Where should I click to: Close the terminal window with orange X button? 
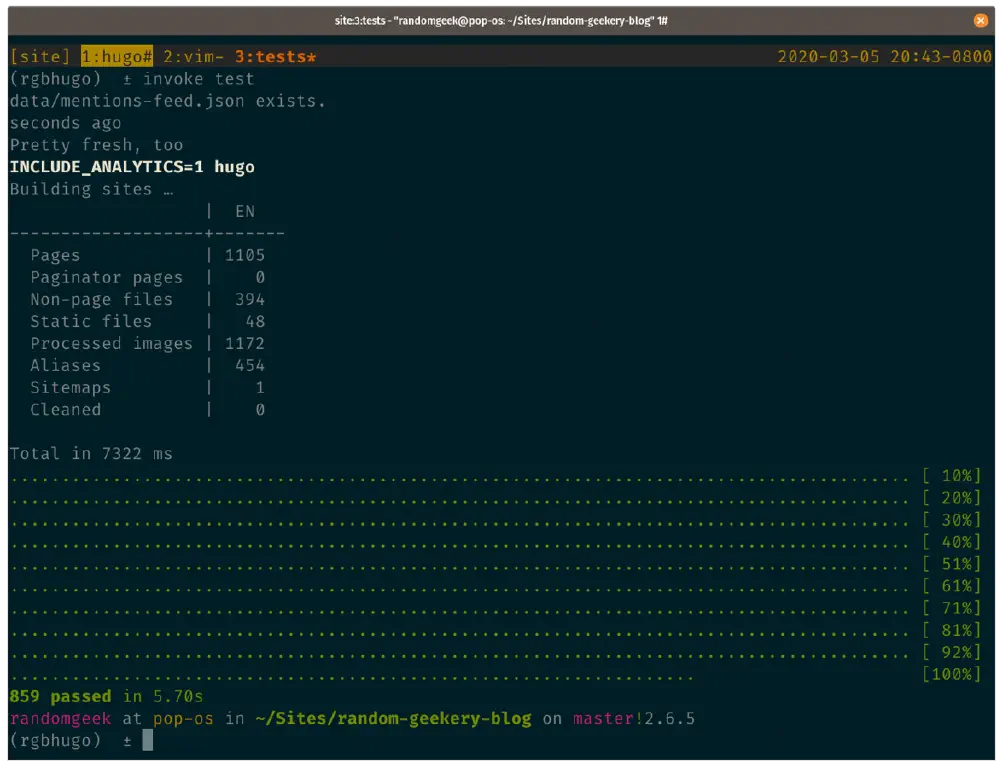pos(980,20)
